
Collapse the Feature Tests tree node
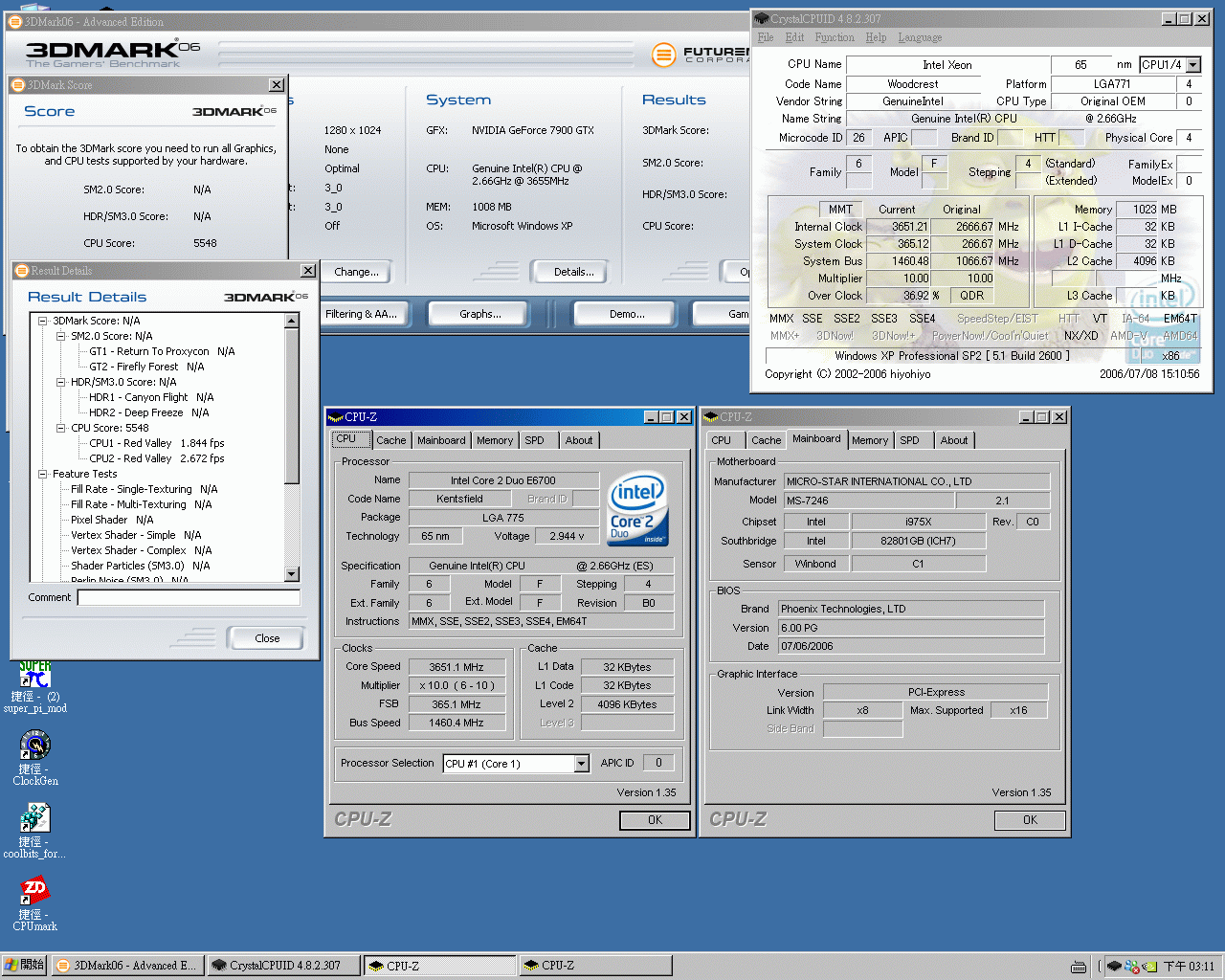click(43, 474)
